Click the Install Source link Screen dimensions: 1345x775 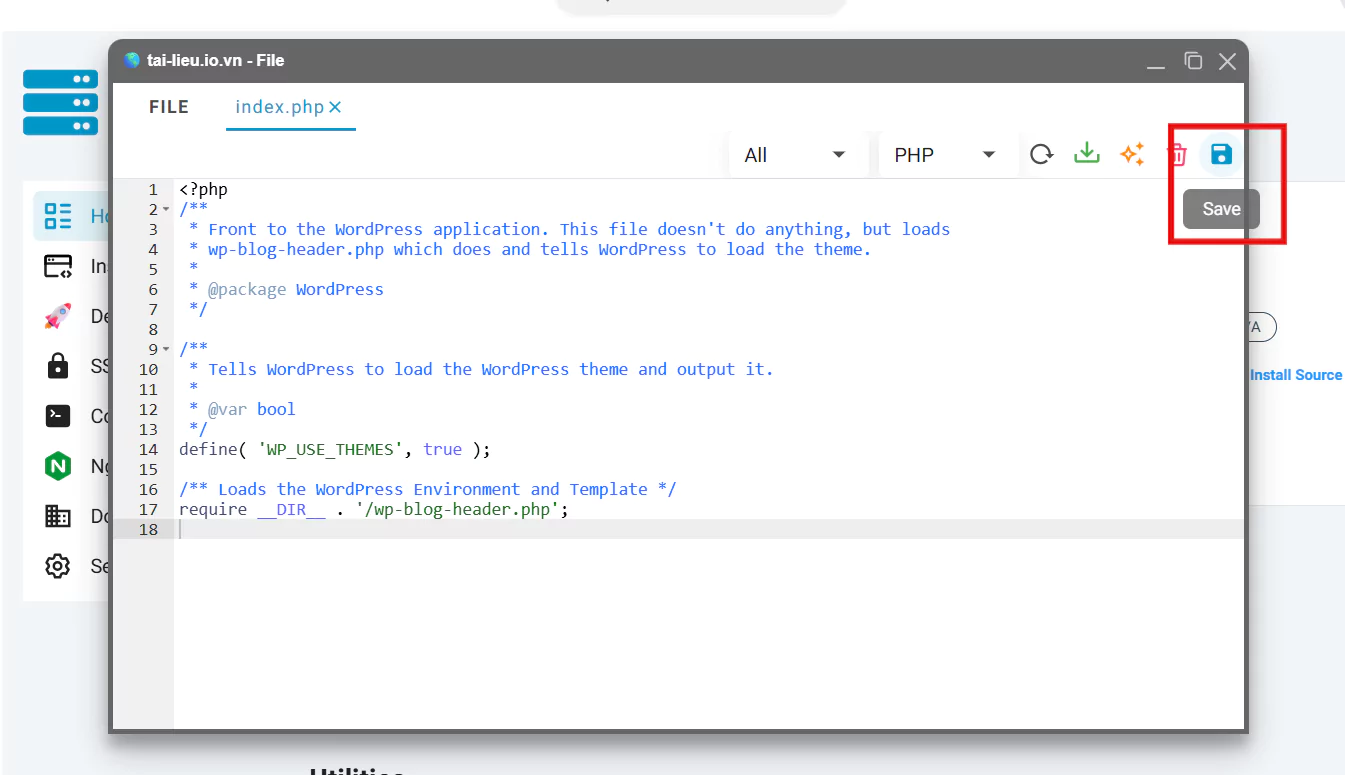pos(1295,375)
